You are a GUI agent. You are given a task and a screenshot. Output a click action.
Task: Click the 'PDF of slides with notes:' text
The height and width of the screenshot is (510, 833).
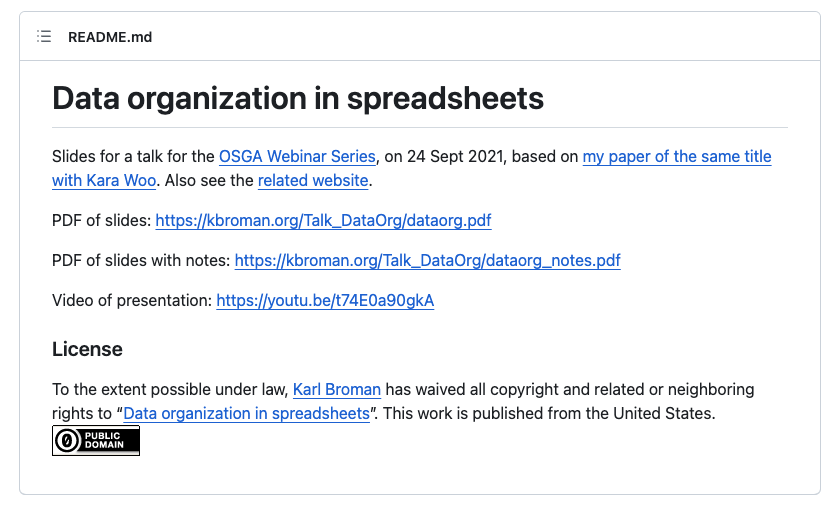click(141, 261)
